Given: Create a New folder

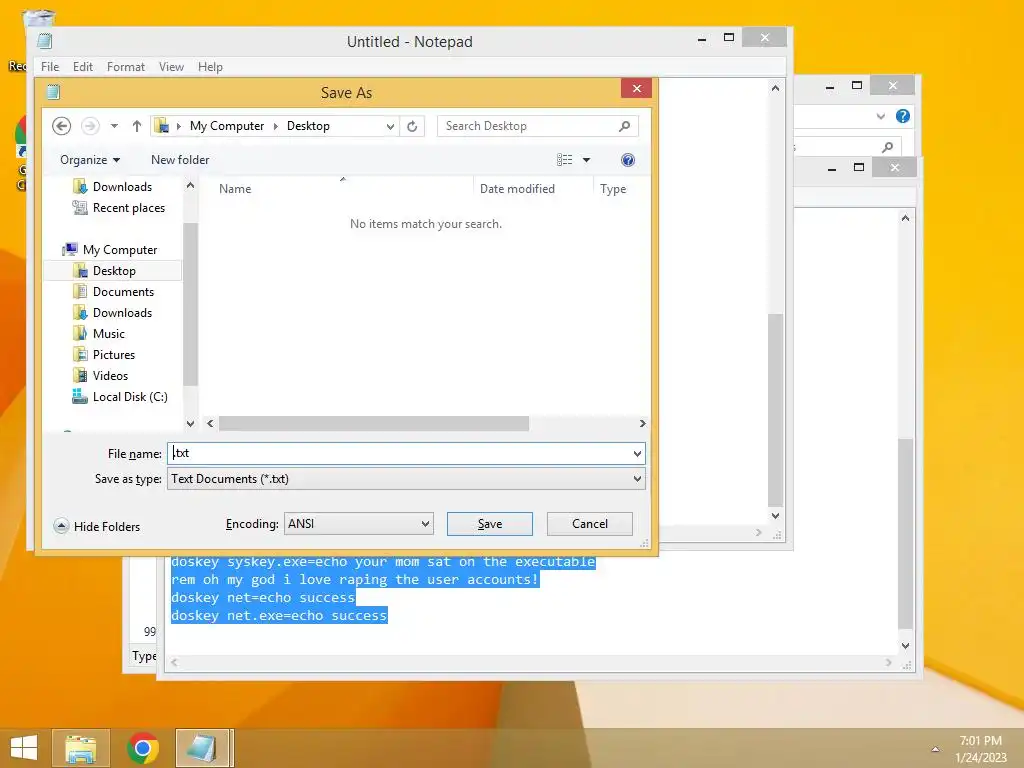Looking at the screenshot, I should [x=180, y=160].
